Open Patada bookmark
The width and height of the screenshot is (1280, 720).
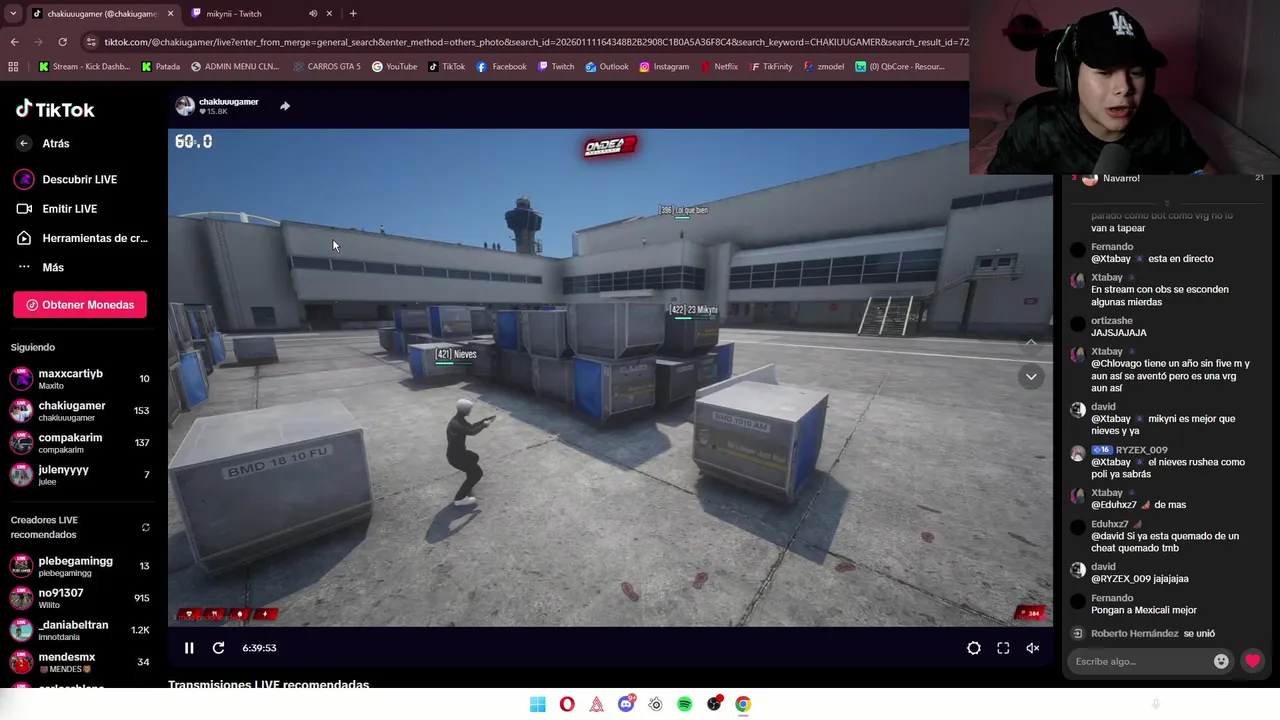click(160, 67)
